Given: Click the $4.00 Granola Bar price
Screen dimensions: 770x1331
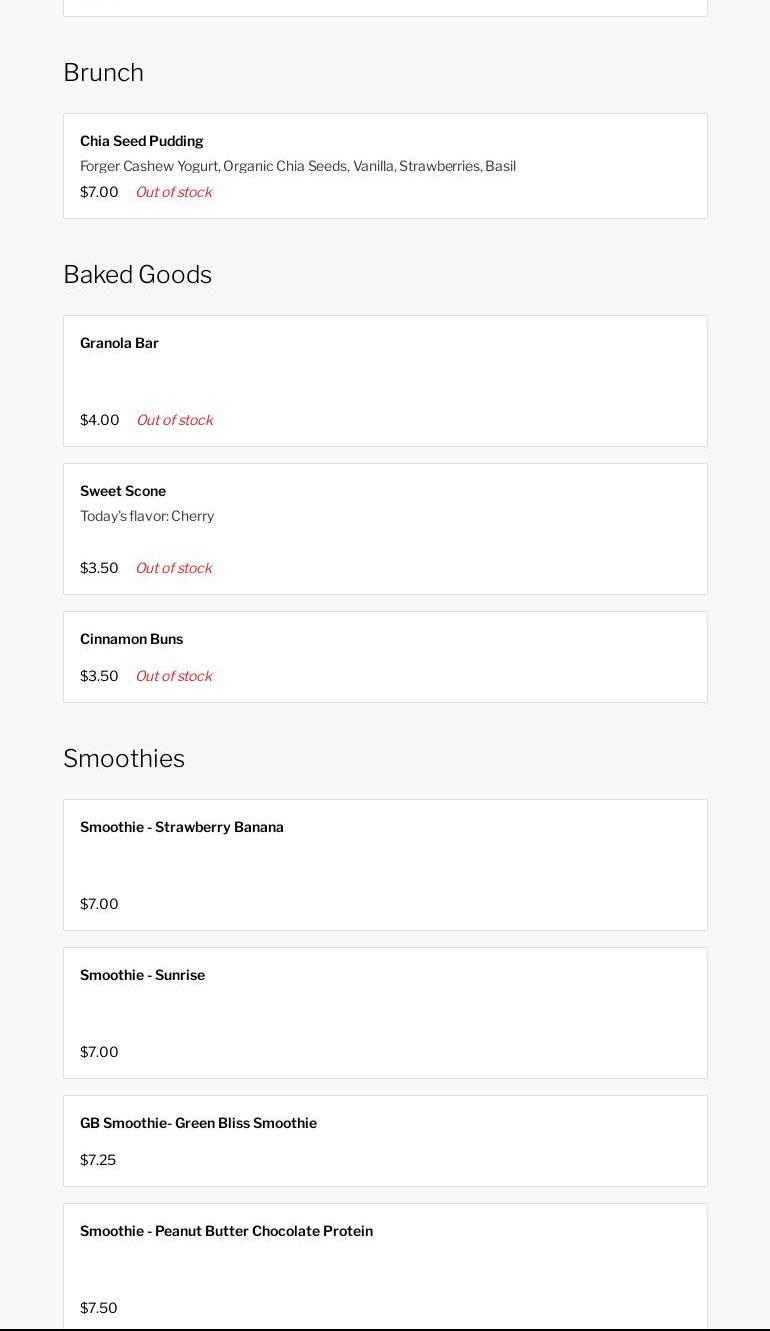Looking at the screenshot, I should point(99,420).
